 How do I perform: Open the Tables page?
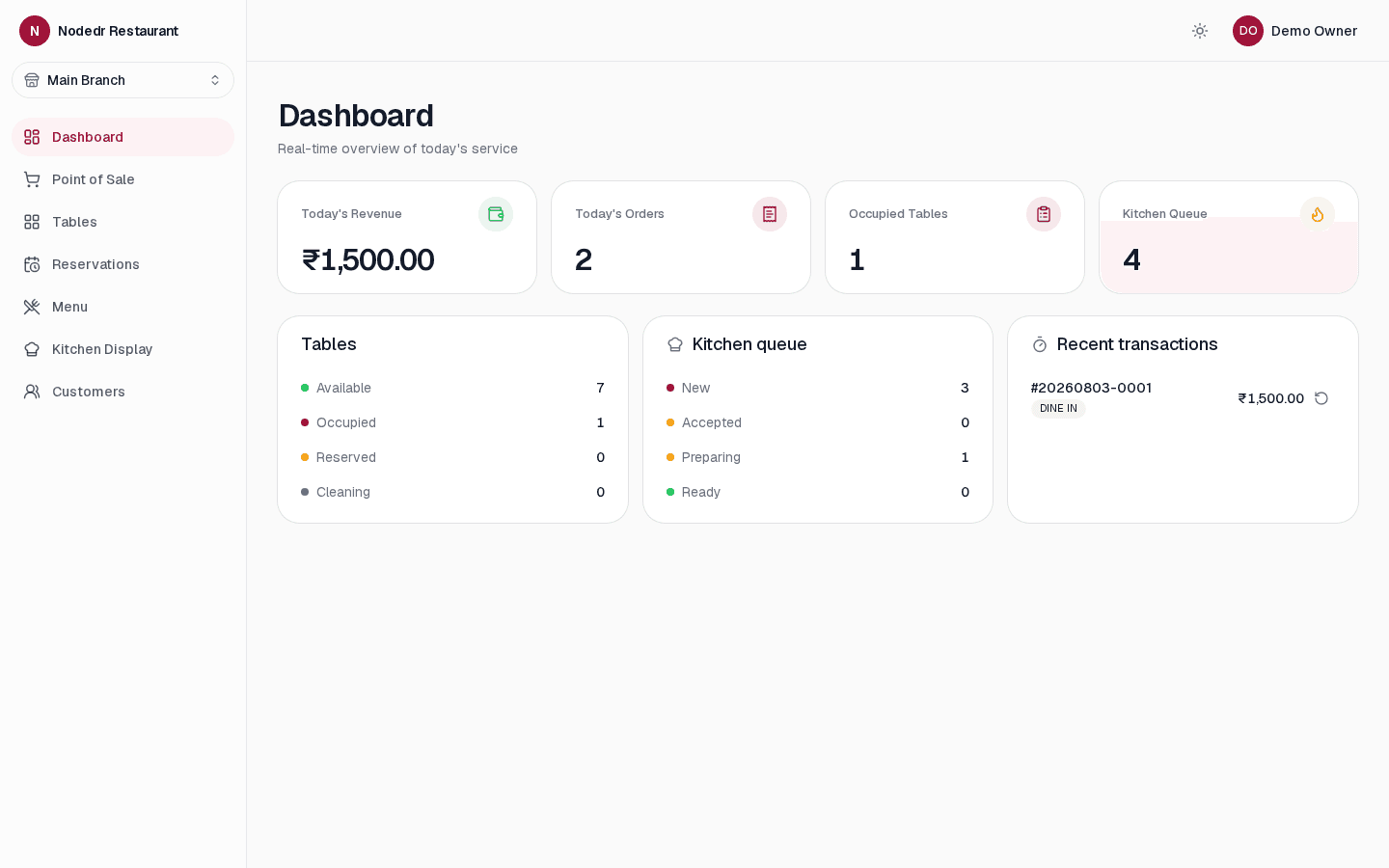tap(123, 222)
